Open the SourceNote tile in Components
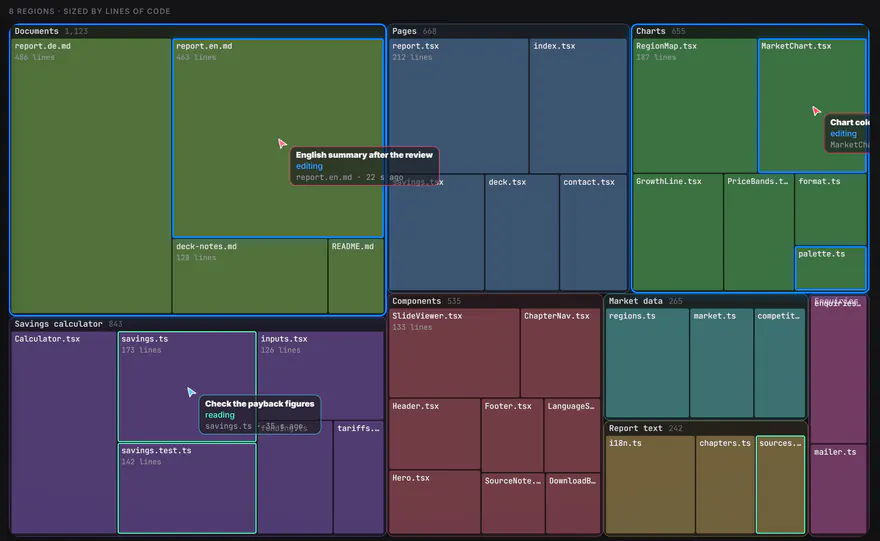Viewport: 880px width, 541px height. click(512, 503)
